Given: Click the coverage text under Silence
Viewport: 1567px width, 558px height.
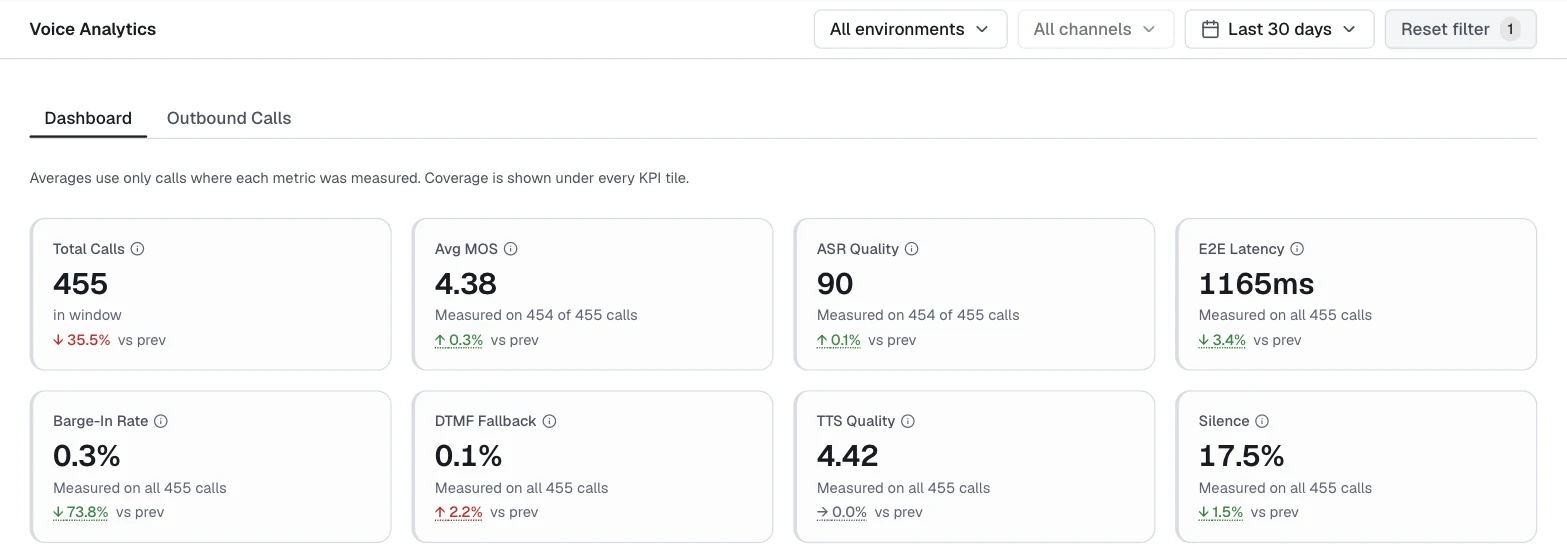Looking at the screenshot, I should (x=1285, y=488).
